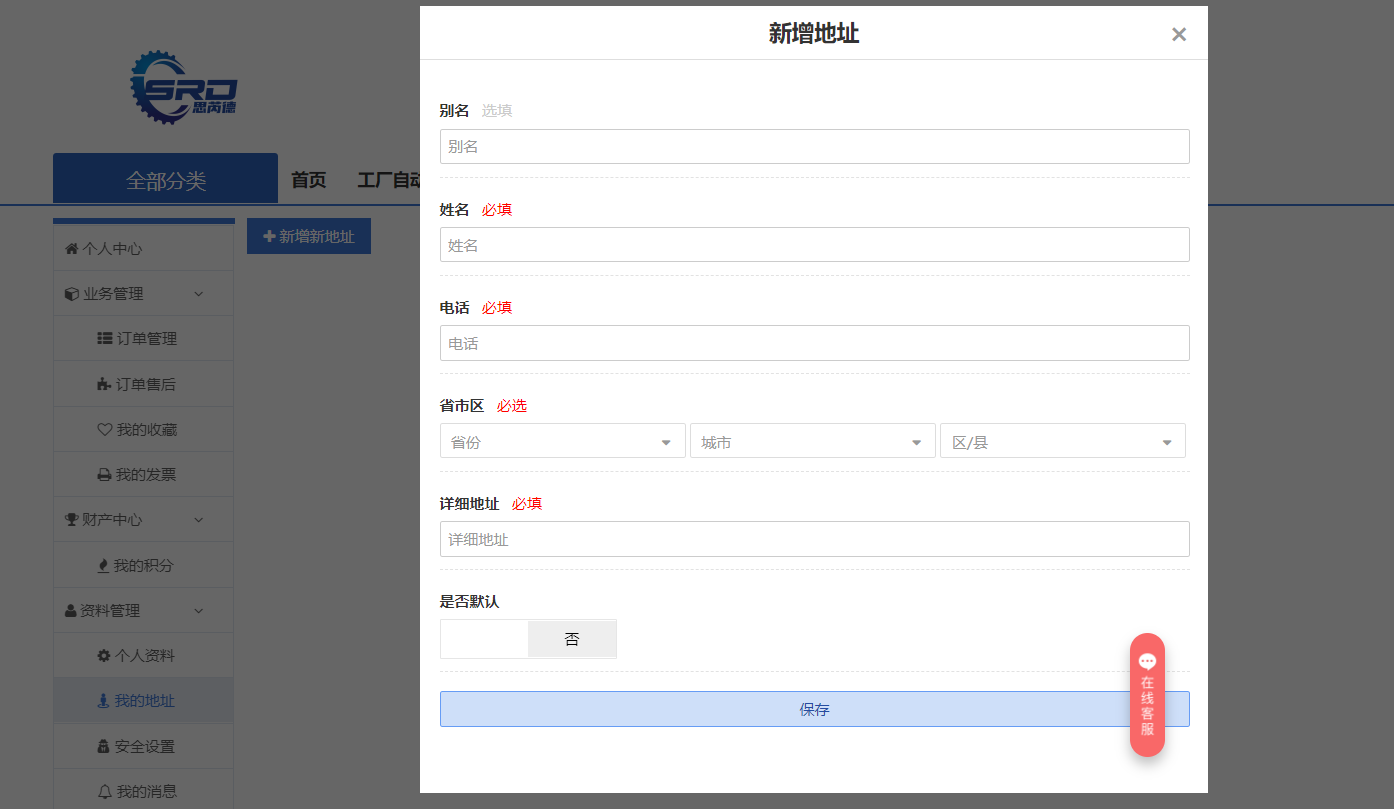Close the 新增地址 dialog
Screen dimensions: 1394x809
tap(1179, 35)
